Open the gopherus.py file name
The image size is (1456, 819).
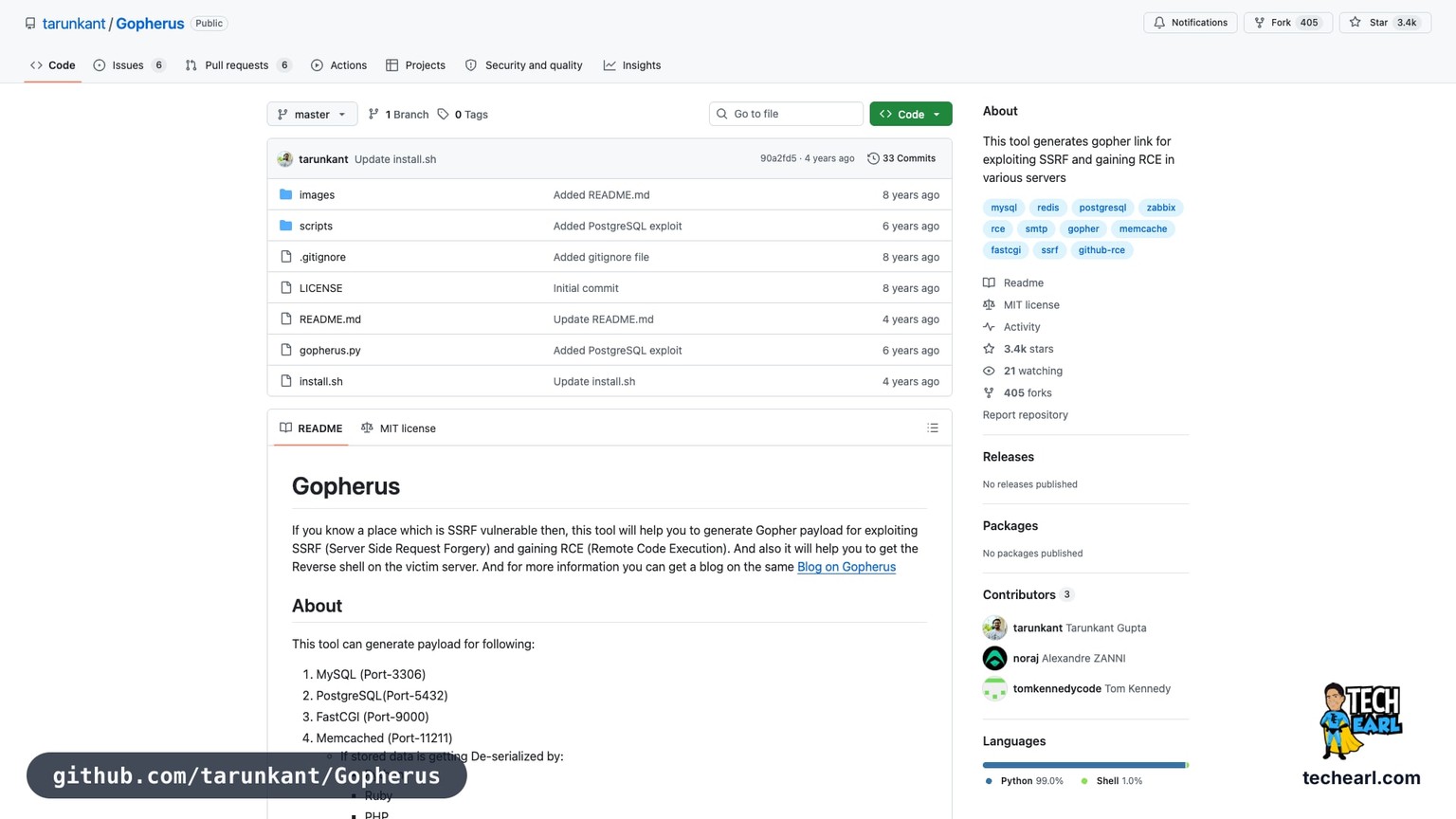[330, 351]
